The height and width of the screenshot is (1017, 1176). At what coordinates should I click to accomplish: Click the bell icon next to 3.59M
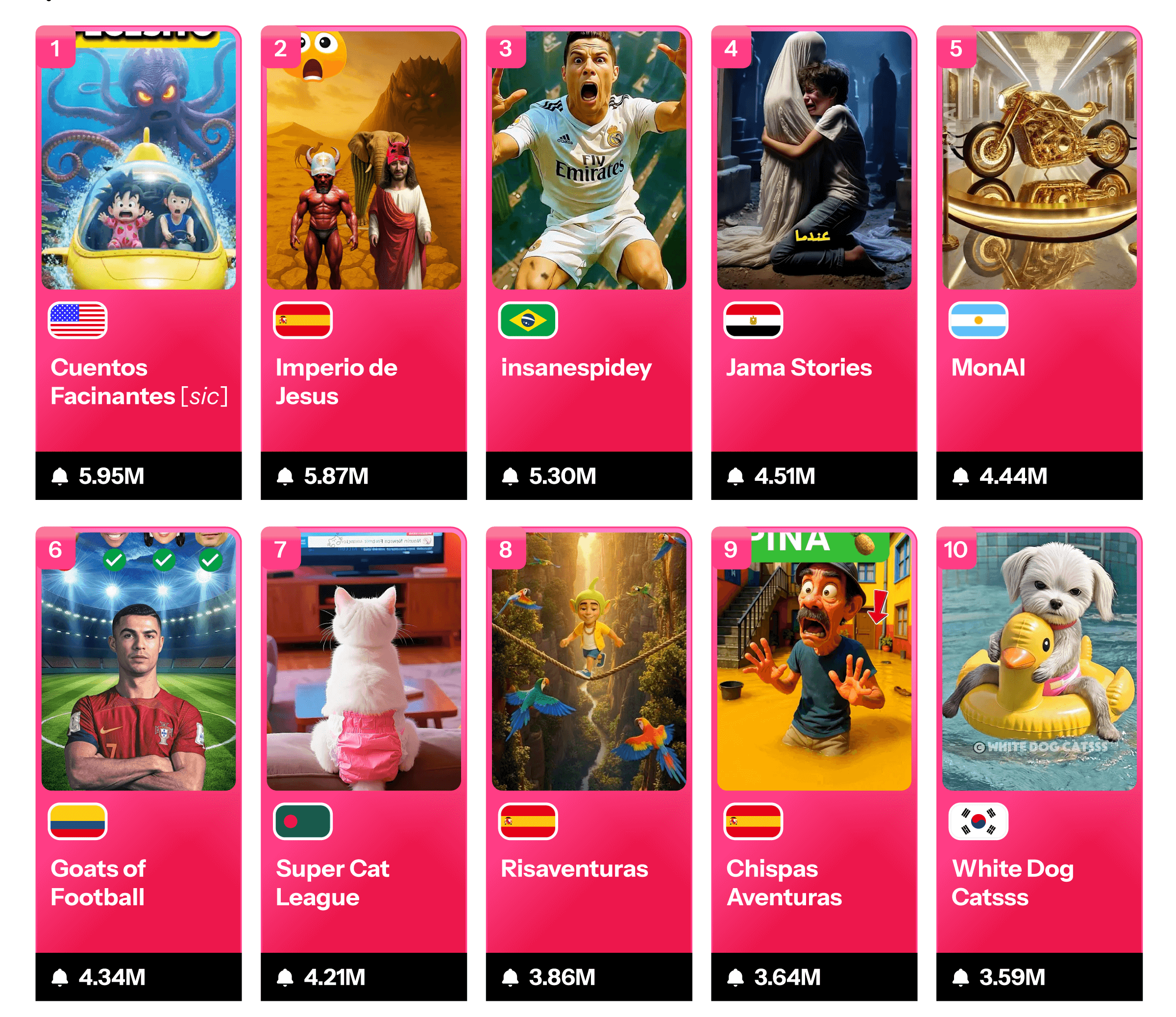point(960,977)
